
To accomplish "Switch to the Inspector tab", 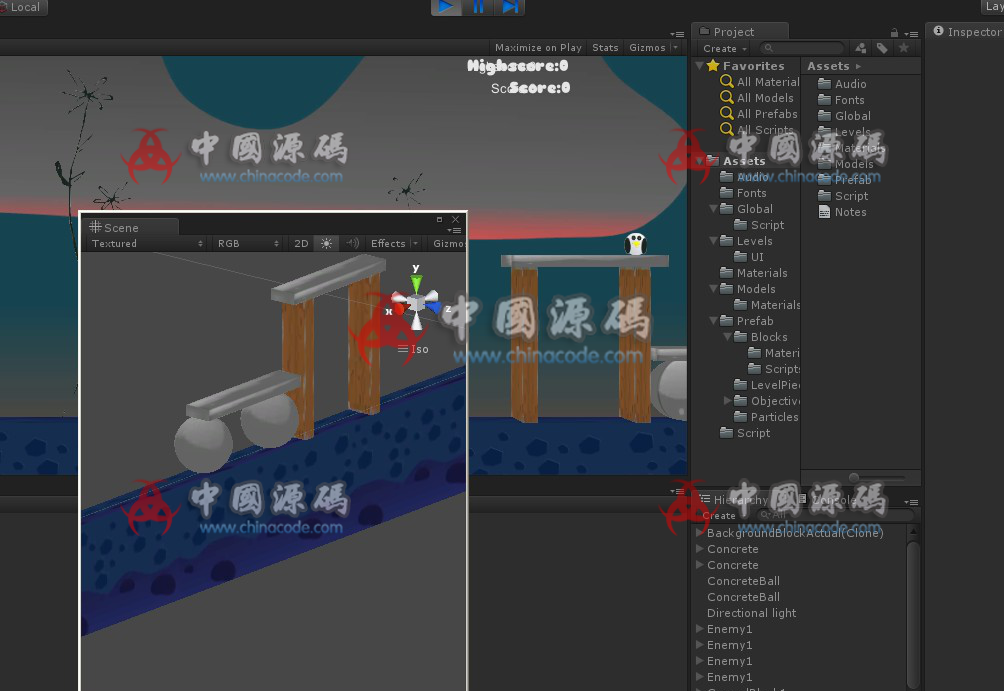I will point(966,32).
